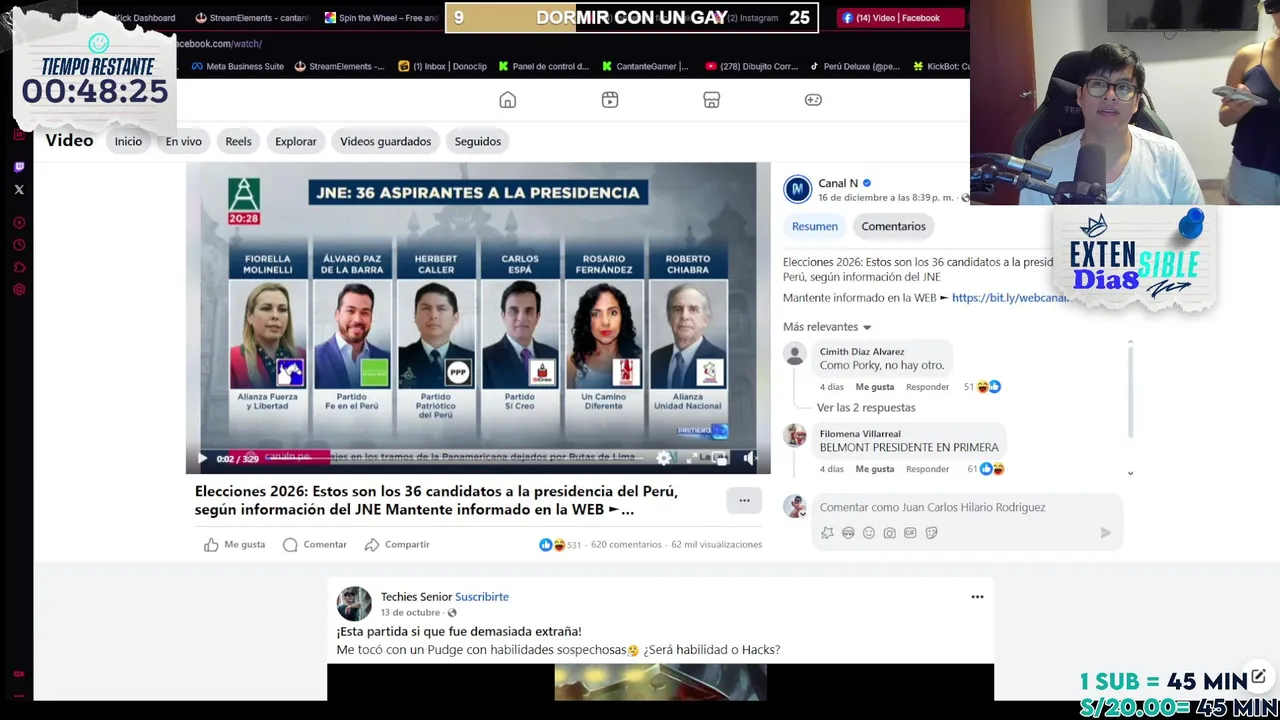Switch to StreamElements browser tab

point(252,18)
